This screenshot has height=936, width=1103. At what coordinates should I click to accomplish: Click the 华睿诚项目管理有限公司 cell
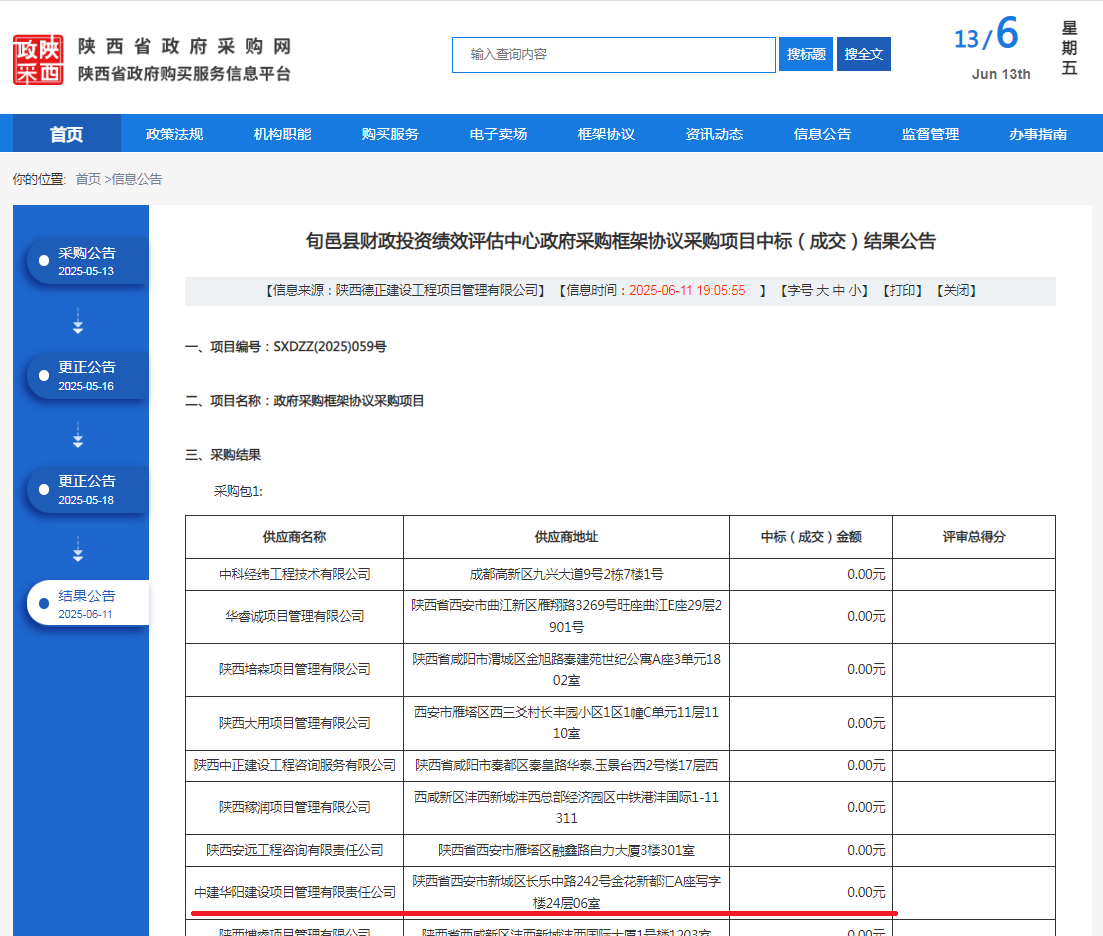(295, 617)
